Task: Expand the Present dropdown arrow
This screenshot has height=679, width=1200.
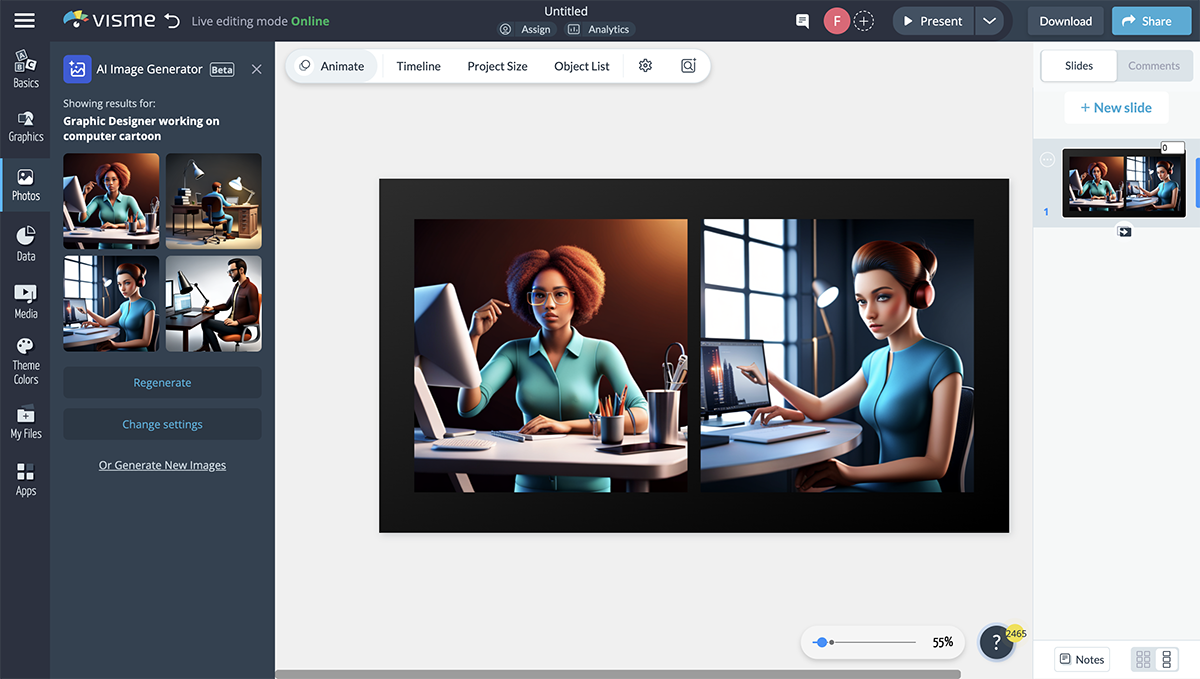Action: coord(989,21)
